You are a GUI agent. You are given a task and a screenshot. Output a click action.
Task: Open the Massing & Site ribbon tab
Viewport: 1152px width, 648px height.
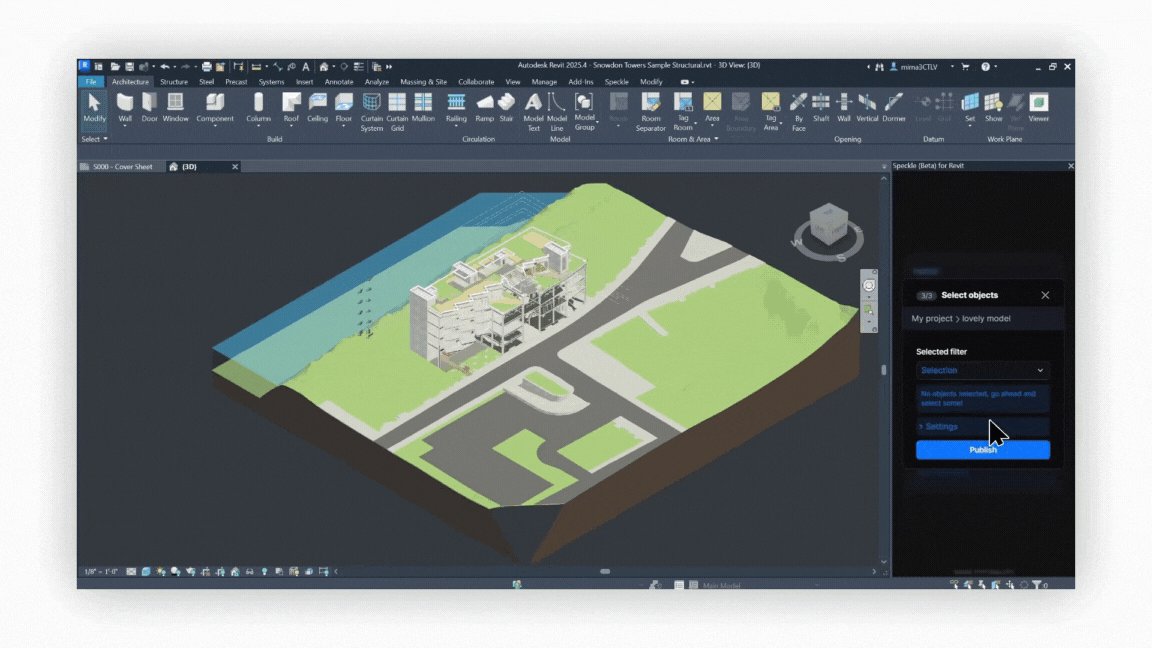423,82
